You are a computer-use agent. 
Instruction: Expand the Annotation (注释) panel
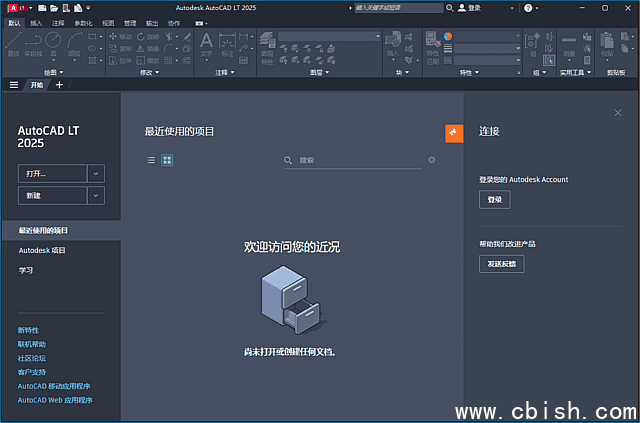[225, 72]
